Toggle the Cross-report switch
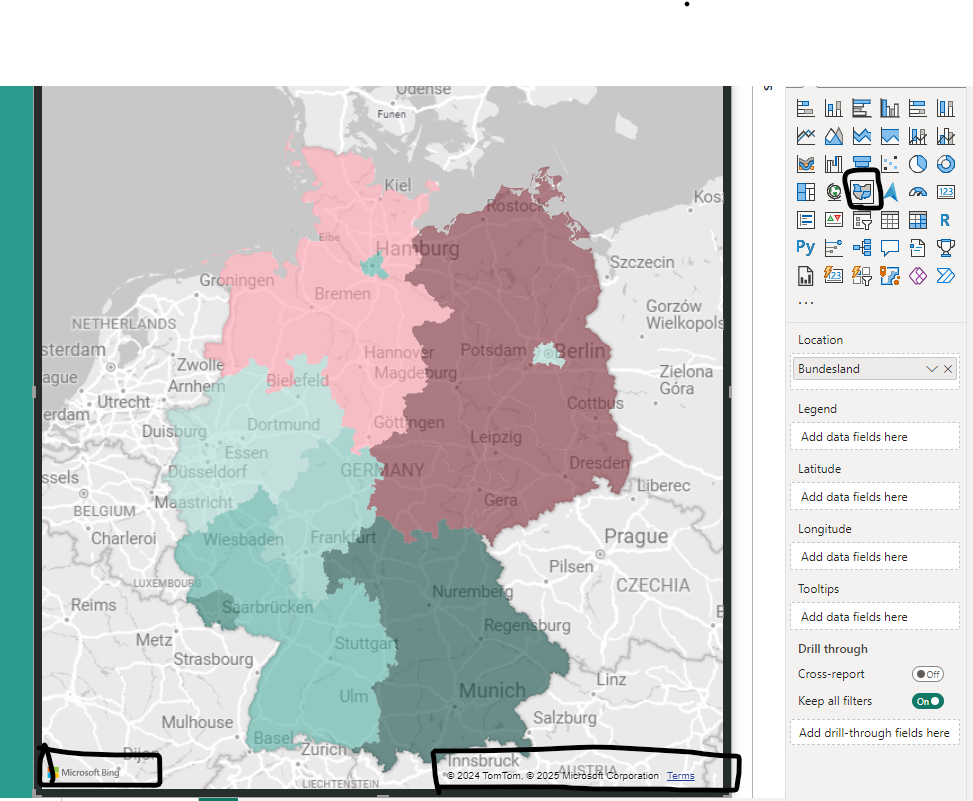 point(928,674)
